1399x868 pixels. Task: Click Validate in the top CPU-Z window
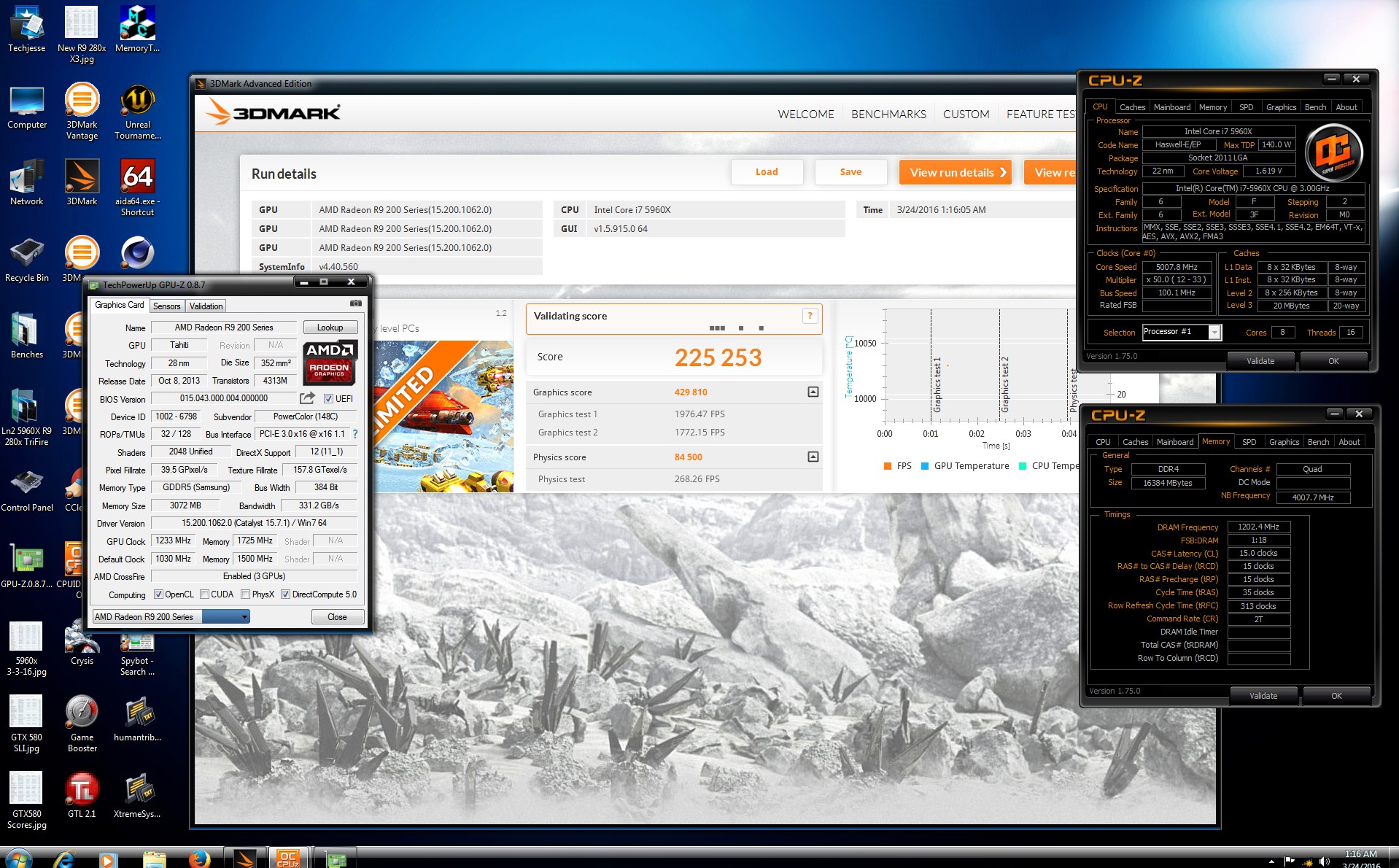click(1260, 361)
